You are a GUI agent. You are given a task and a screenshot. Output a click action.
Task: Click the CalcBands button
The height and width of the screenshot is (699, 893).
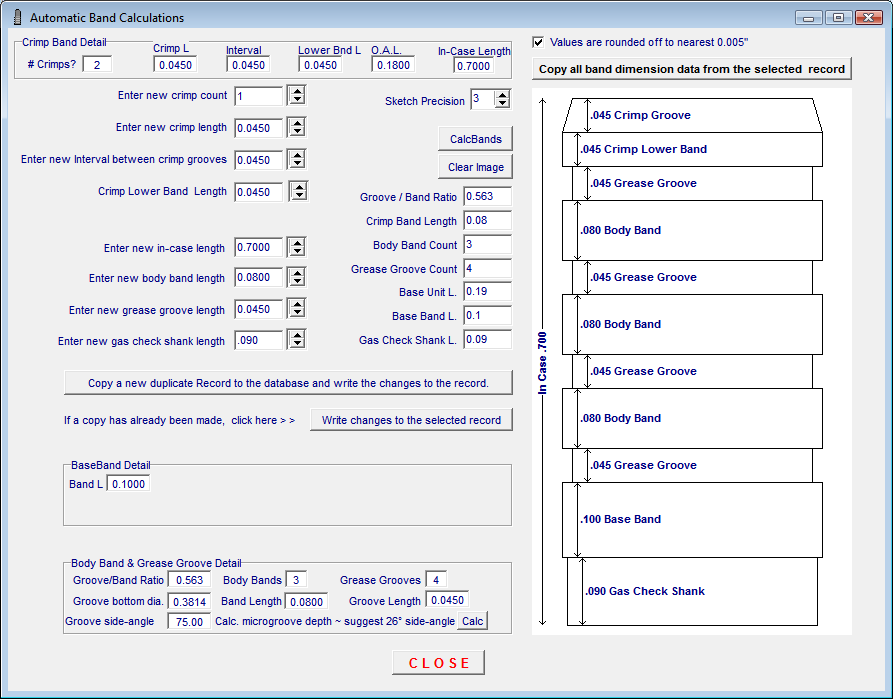pos(476,139)
